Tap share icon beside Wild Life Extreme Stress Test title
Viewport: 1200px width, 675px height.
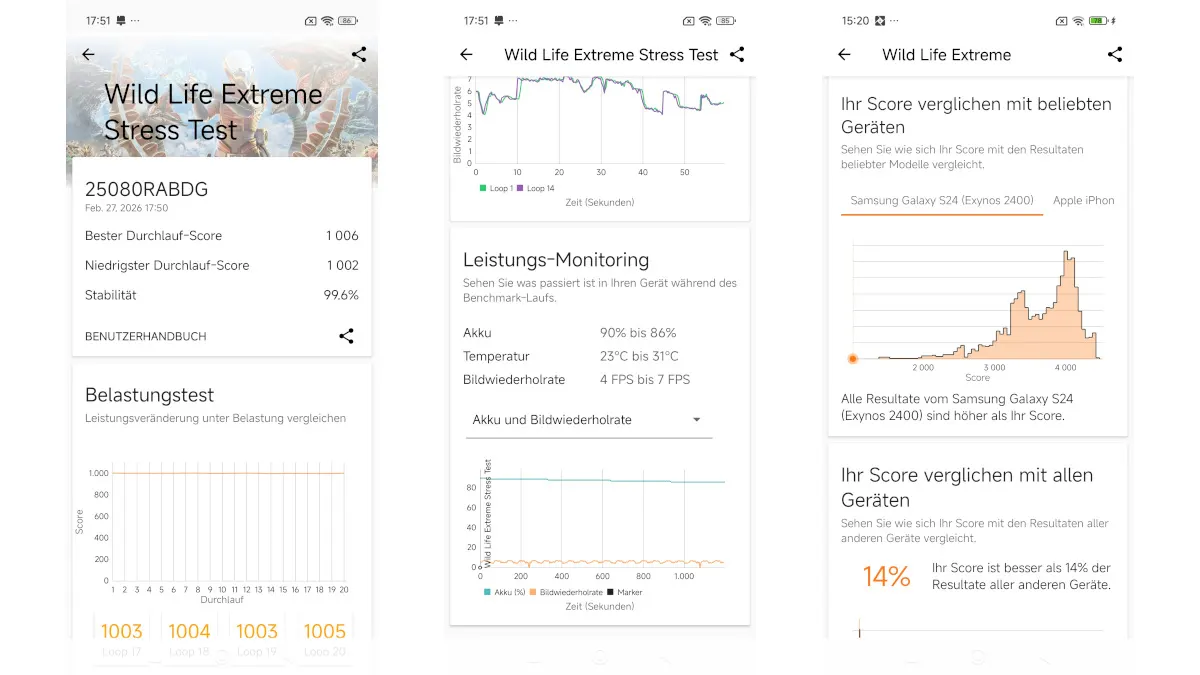[x=737, y=55]
